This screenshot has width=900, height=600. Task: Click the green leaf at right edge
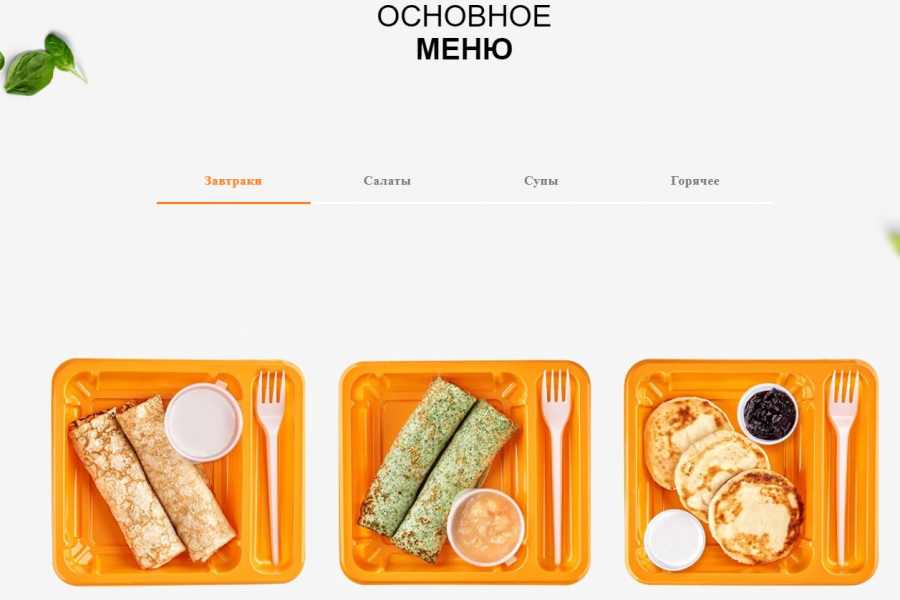click(x=894, y=243)
